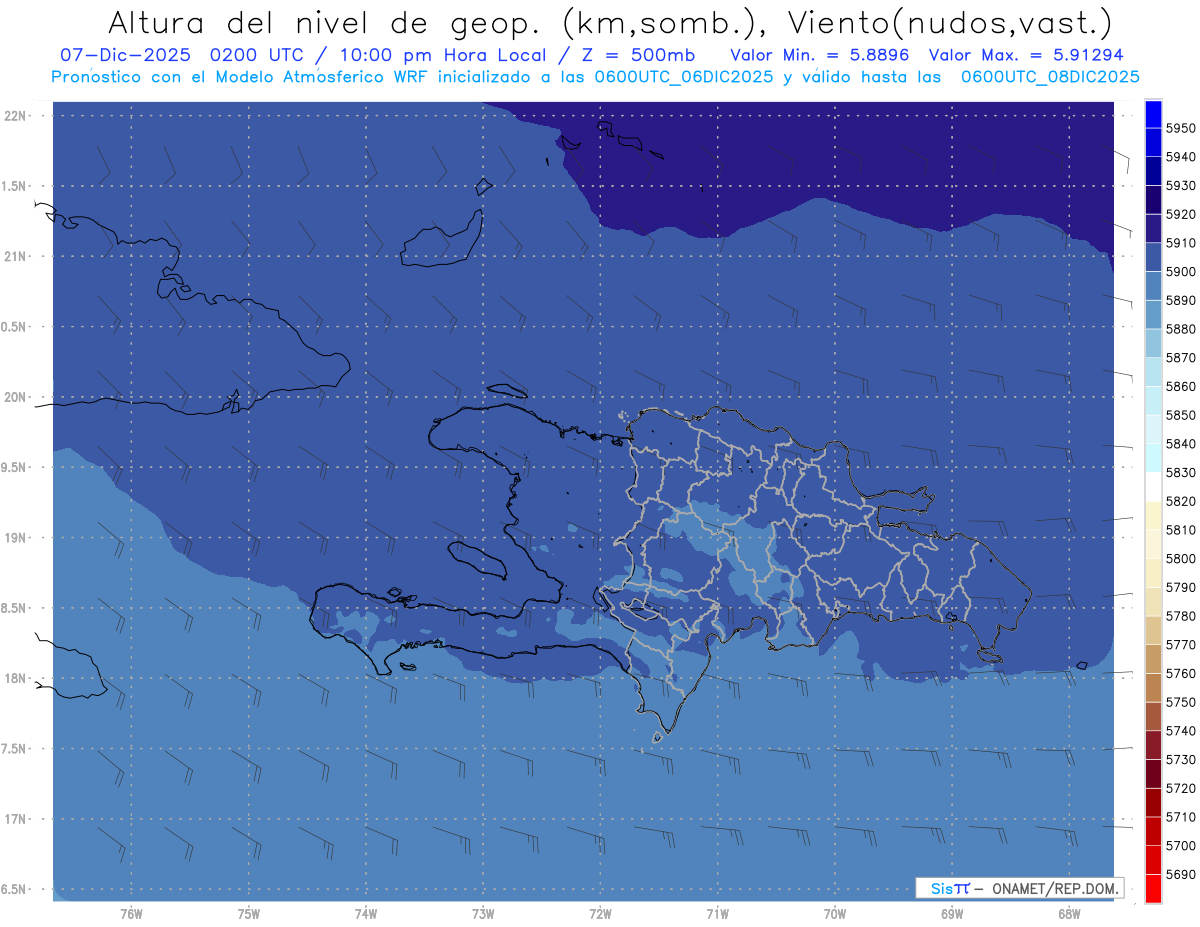
Task: Click the 'Valor Min. = 5.8896' text
Action: 821,55
